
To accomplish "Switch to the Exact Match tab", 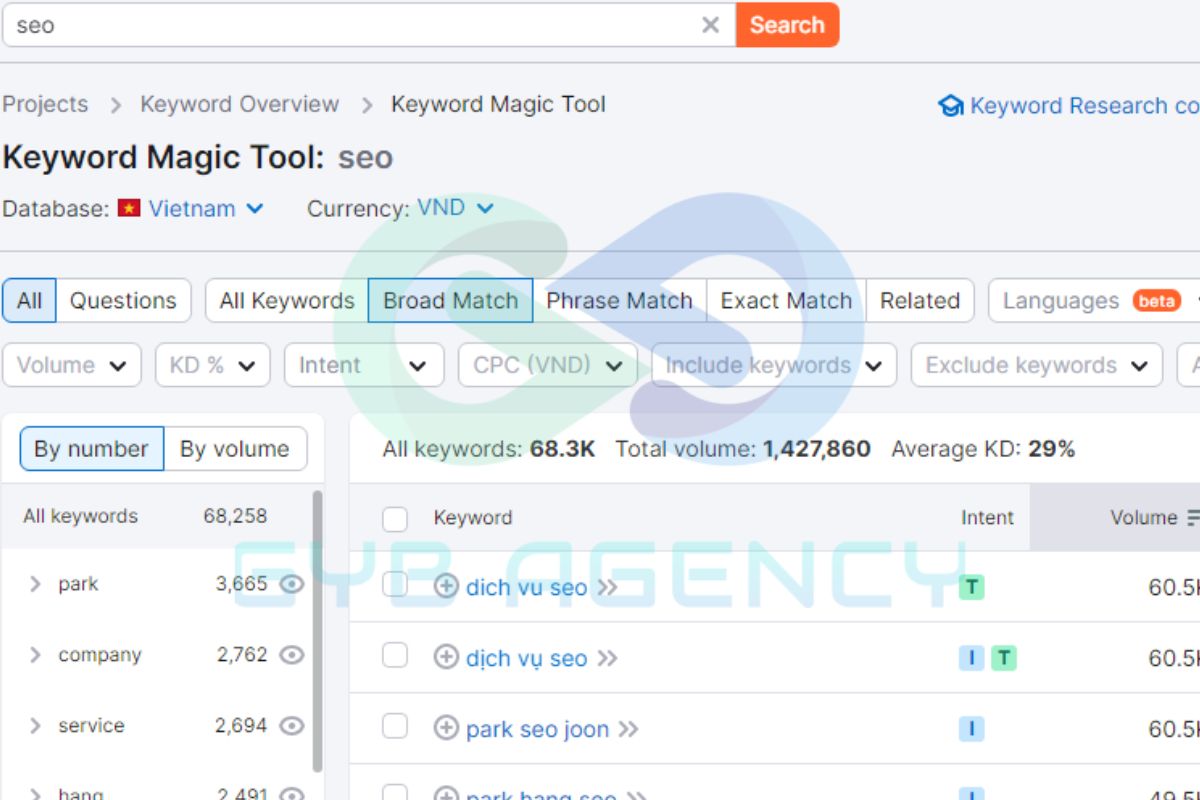I will (786, 300).
